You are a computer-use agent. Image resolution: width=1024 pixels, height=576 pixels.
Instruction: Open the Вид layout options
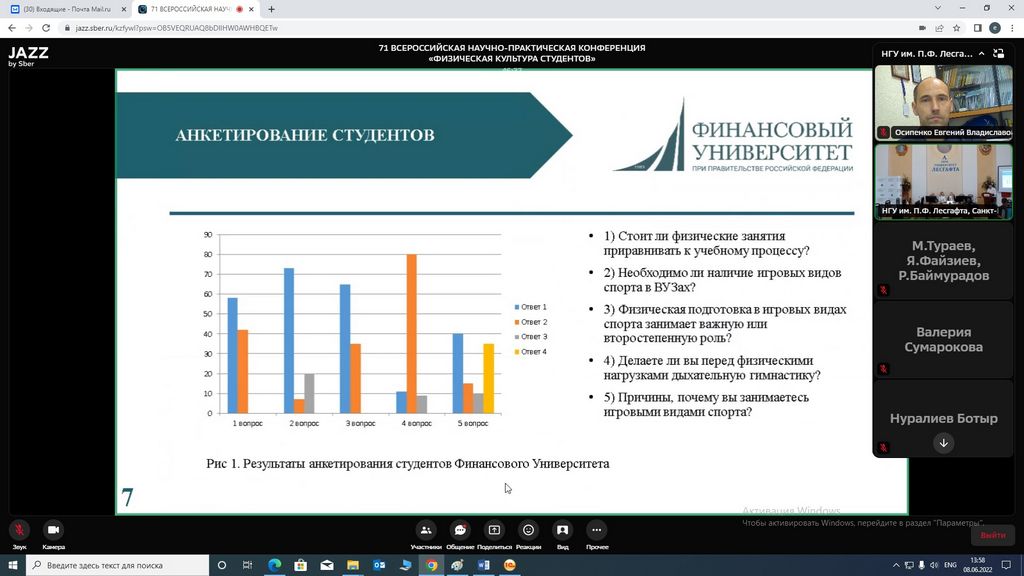click(562, 530)
